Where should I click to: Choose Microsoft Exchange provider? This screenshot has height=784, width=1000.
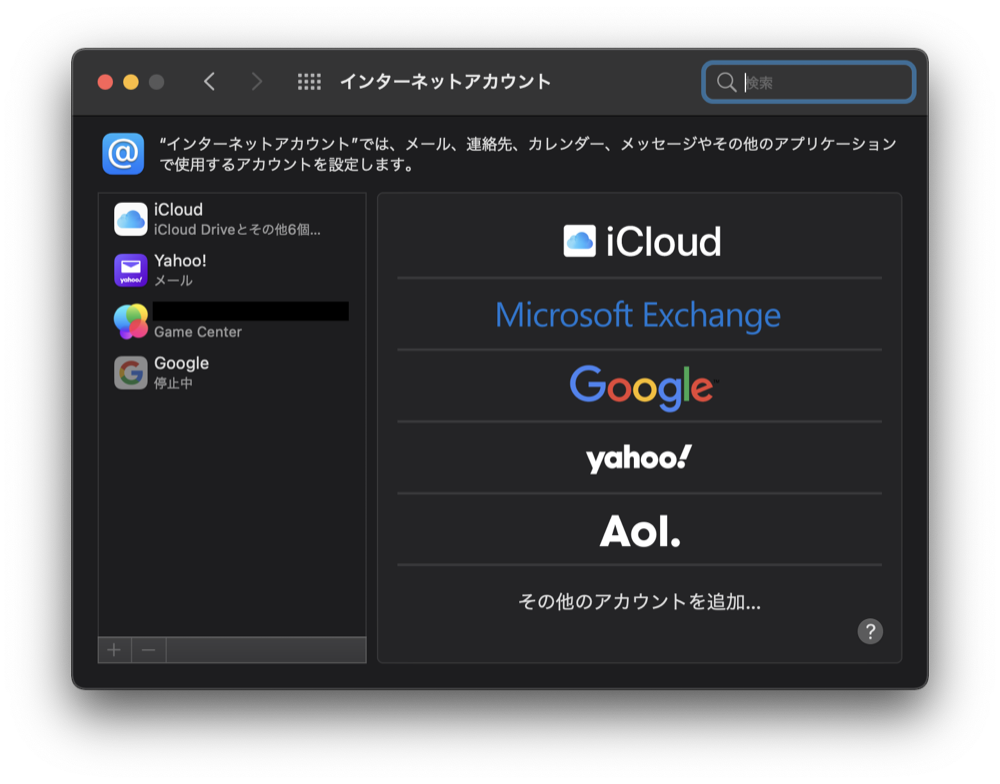[x=640, y=314]
